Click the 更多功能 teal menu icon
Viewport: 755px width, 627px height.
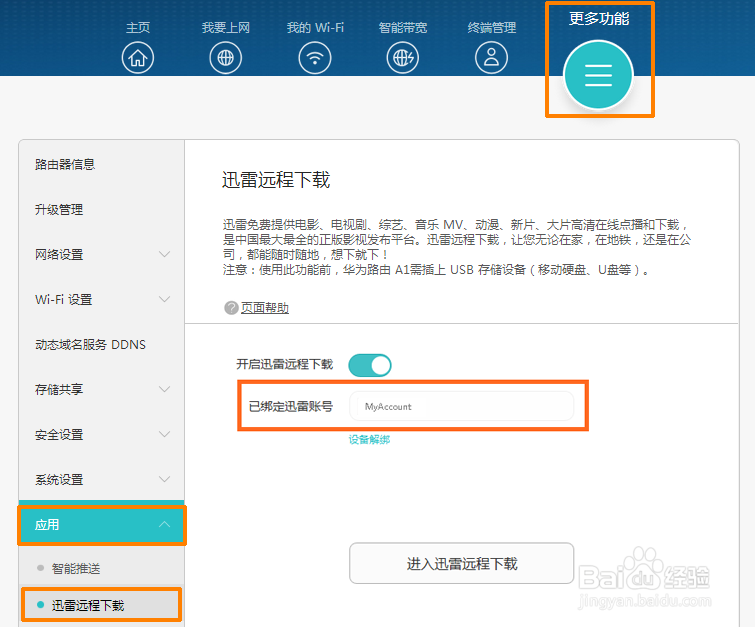pyautogui.click(x=599, y=75)
